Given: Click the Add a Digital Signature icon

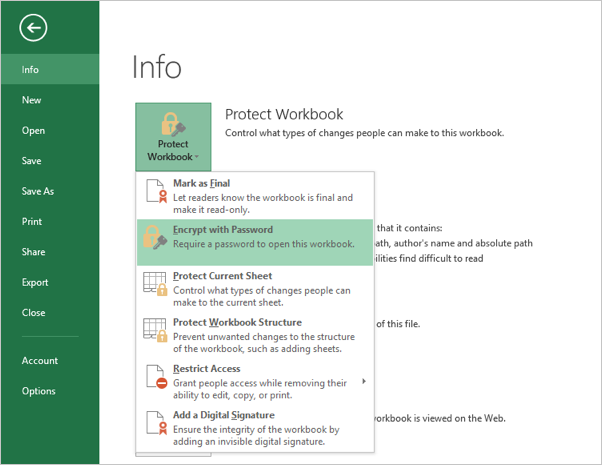Looking at the screenshot, I should 155,423.
